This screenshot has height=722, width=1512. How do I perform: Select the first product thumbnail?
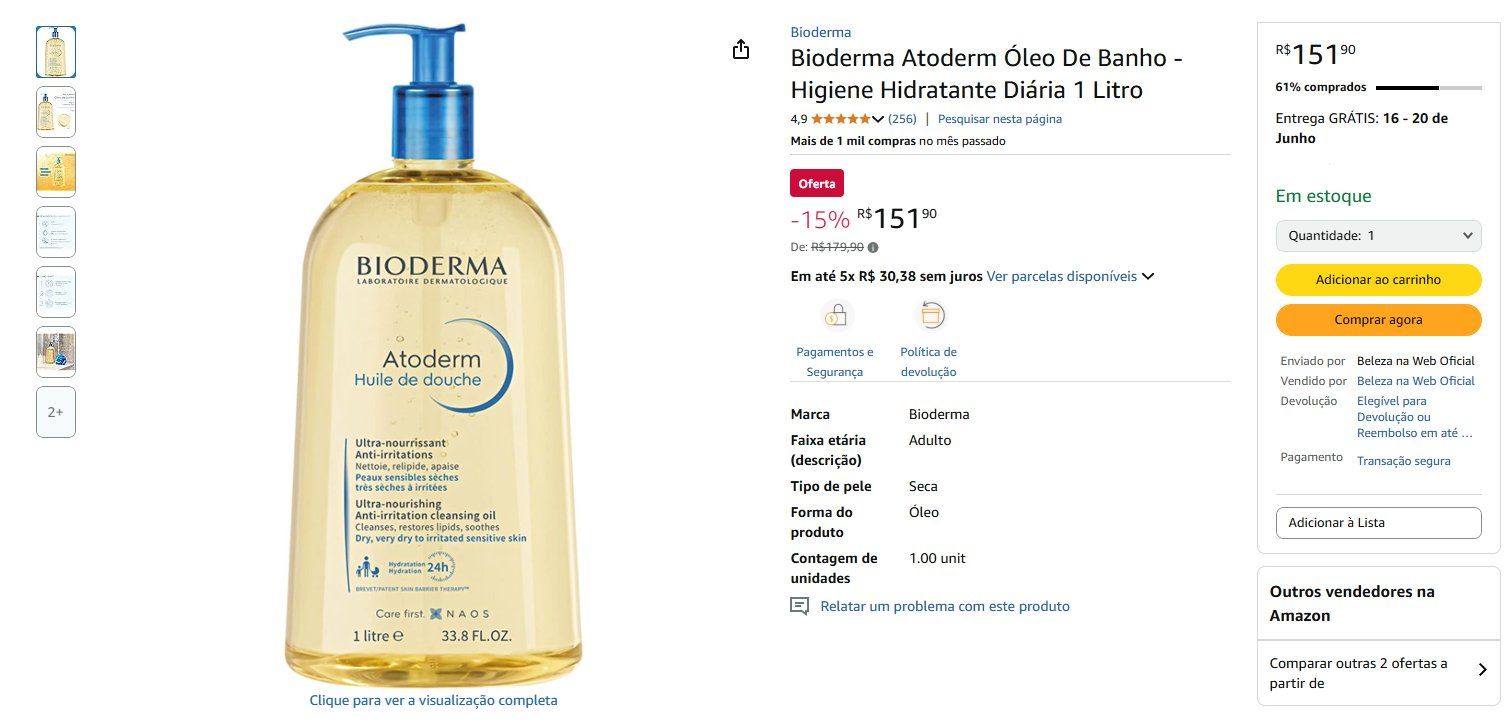[56, 52]
